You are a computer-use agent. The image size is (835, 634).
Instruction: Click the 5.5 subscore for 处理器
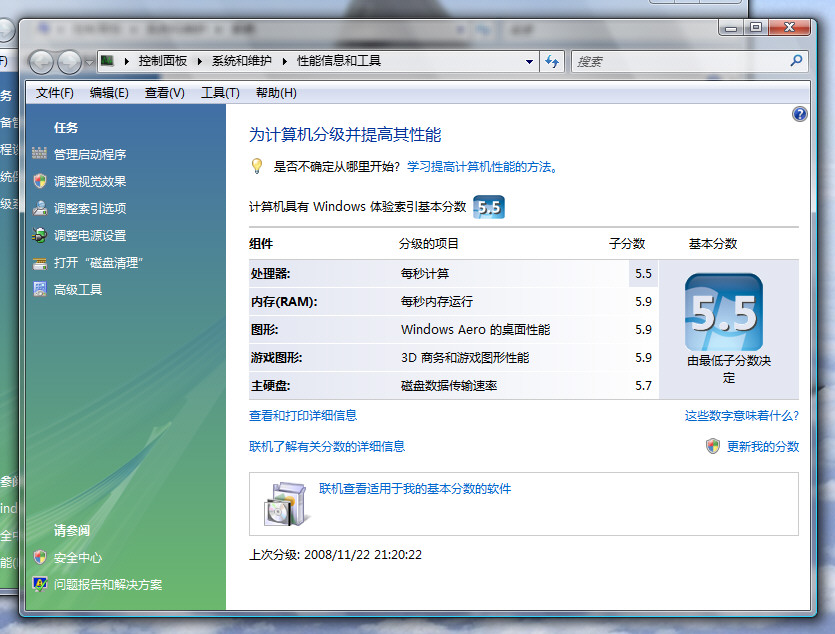pos(643,274)
